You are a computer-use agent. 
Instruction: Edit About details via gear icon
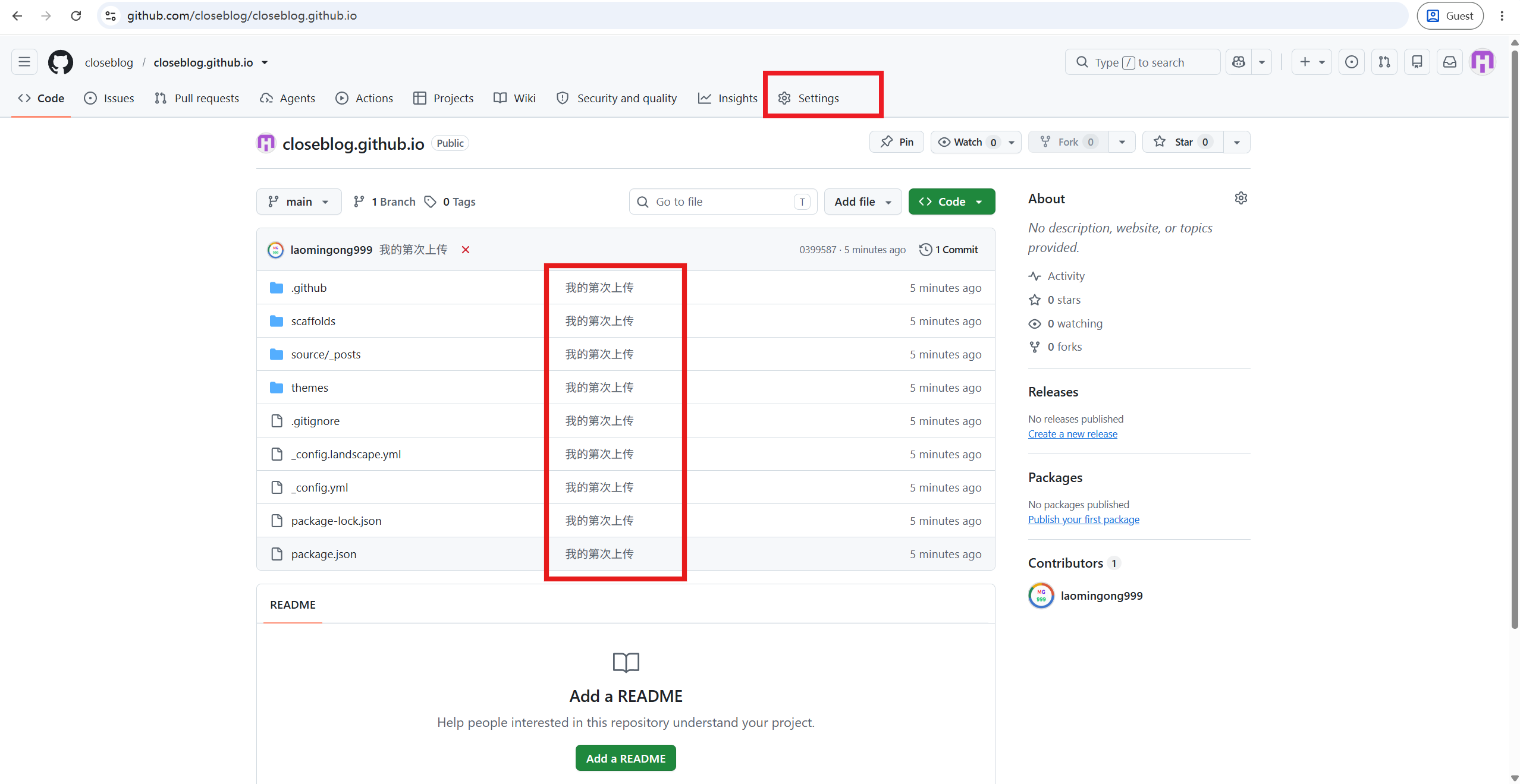pos(1241,198)
